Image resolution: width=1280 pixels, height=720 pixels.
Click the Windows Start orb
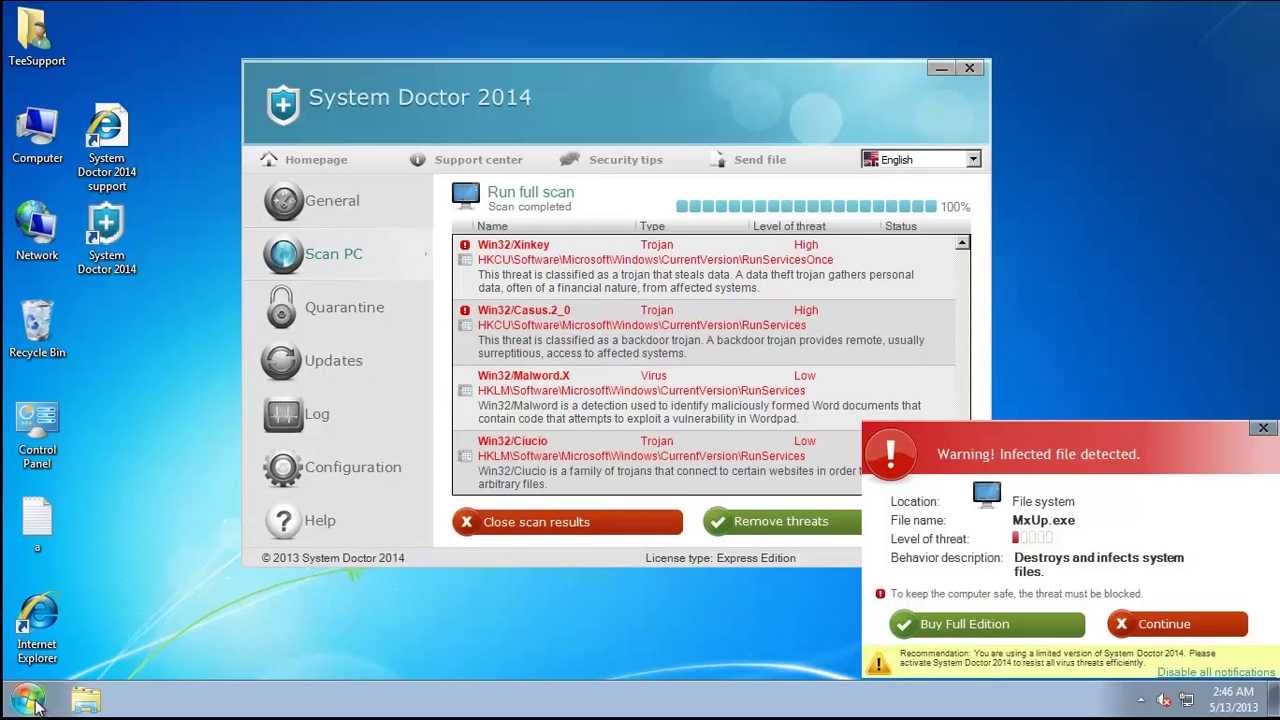click(28, 699)
